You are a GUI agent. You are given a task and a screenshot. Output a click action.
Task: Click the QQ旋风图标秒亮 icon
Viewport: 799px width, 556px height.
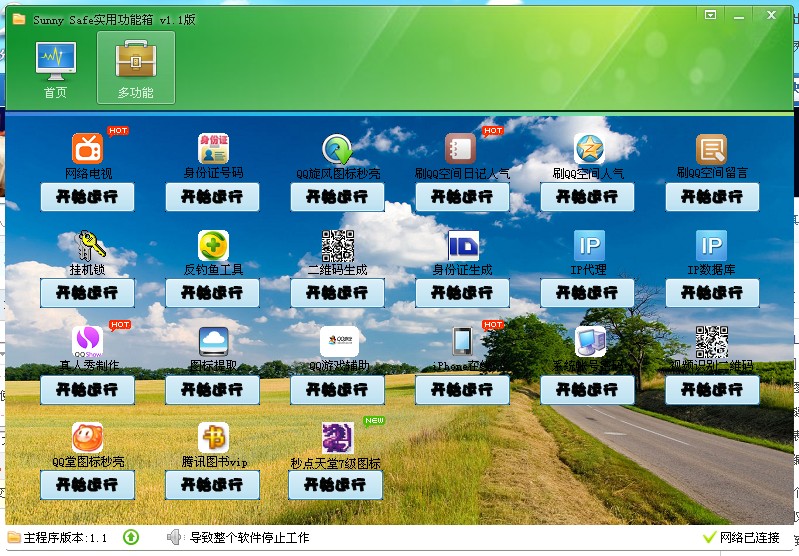337,149
